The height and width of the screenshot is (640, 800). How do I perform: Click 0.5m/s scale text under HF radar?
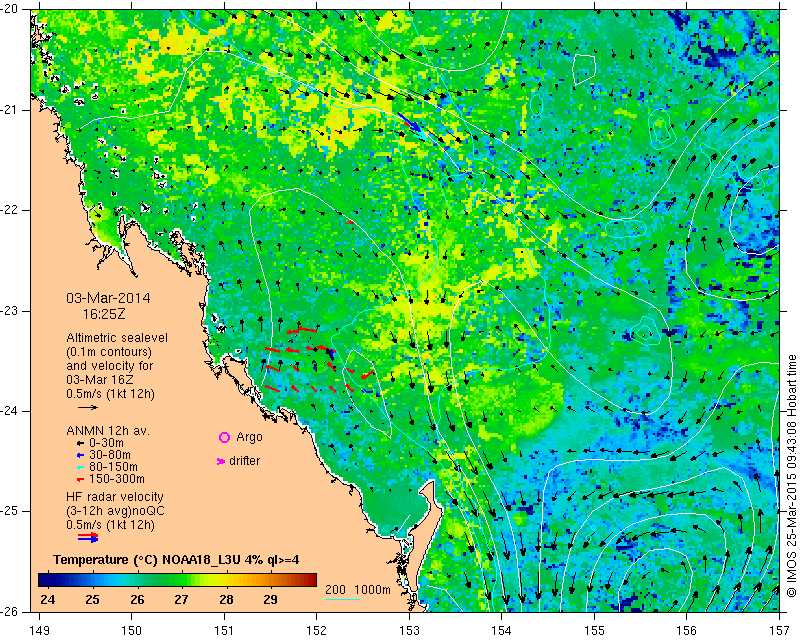pyautogui.click(x=110, y=525)
